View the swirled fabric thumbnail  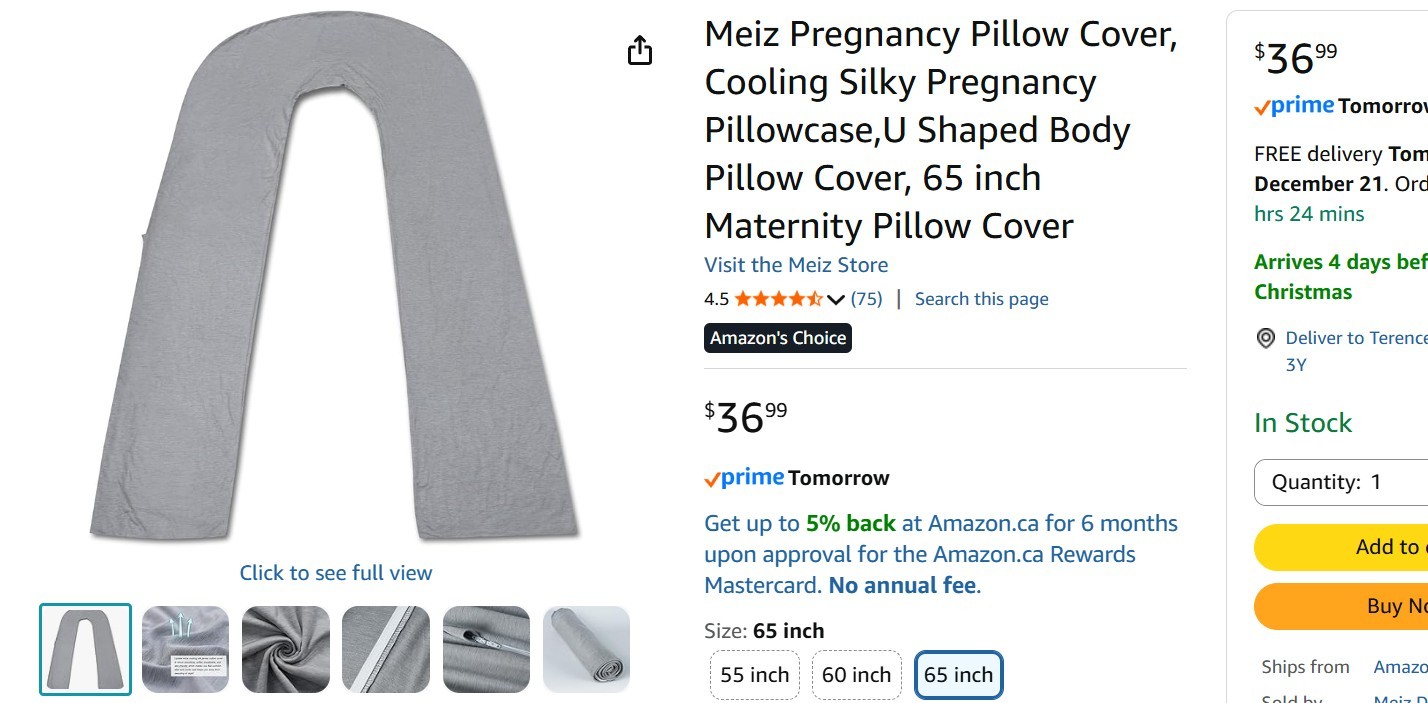[286, 649]
